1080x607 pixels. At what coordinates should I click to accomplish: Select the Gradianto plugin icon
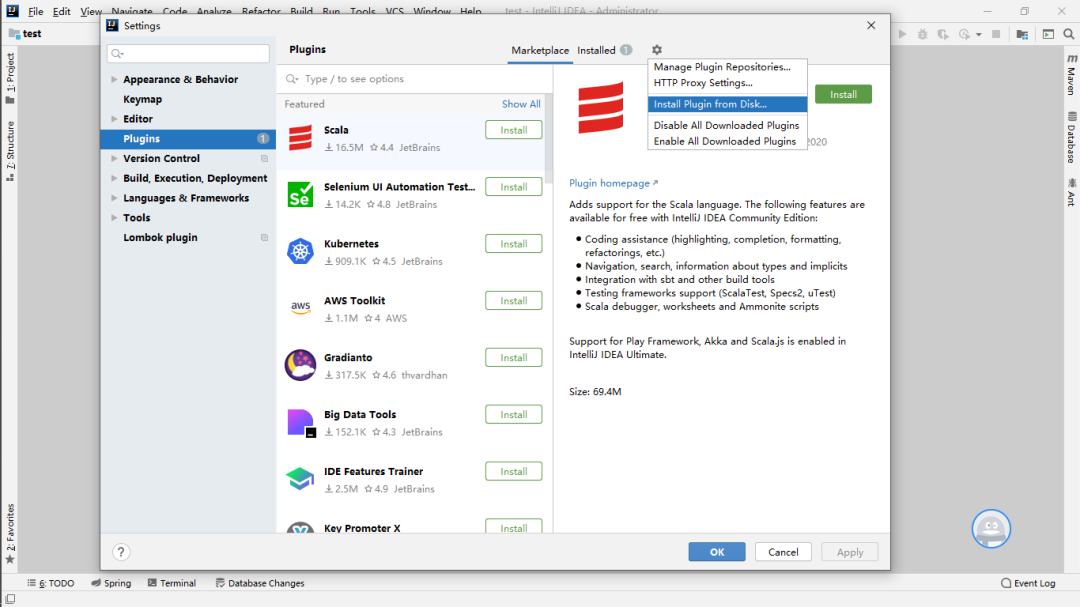[300, 365]
